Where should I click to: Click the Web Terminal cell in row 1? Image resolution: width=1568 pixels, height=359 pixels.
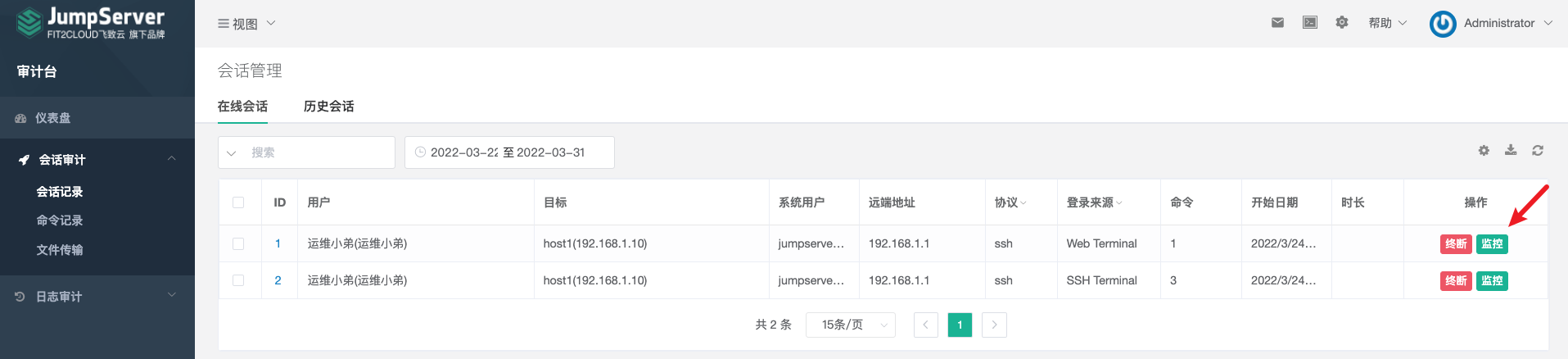click(1101, 243)
